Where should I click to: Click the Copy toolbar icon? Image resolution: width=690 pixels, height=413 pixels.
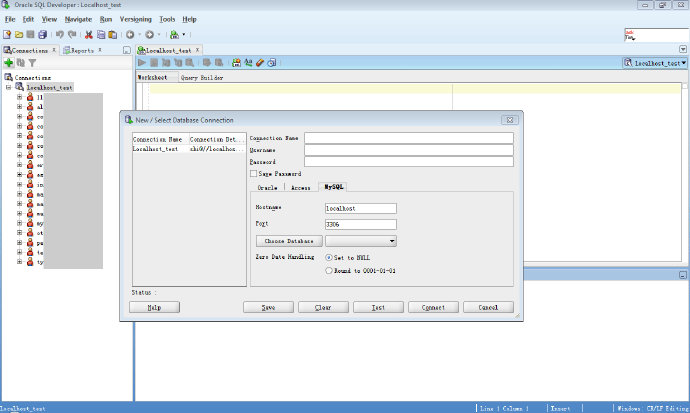tap(101, 34)
